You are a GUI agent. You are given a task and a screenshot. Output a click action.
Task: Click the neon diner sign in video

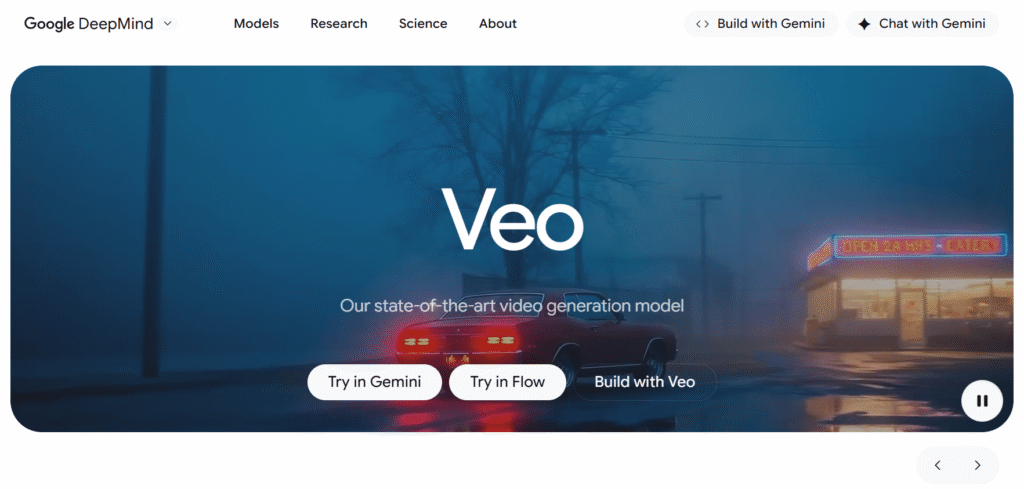click(908, 248)
